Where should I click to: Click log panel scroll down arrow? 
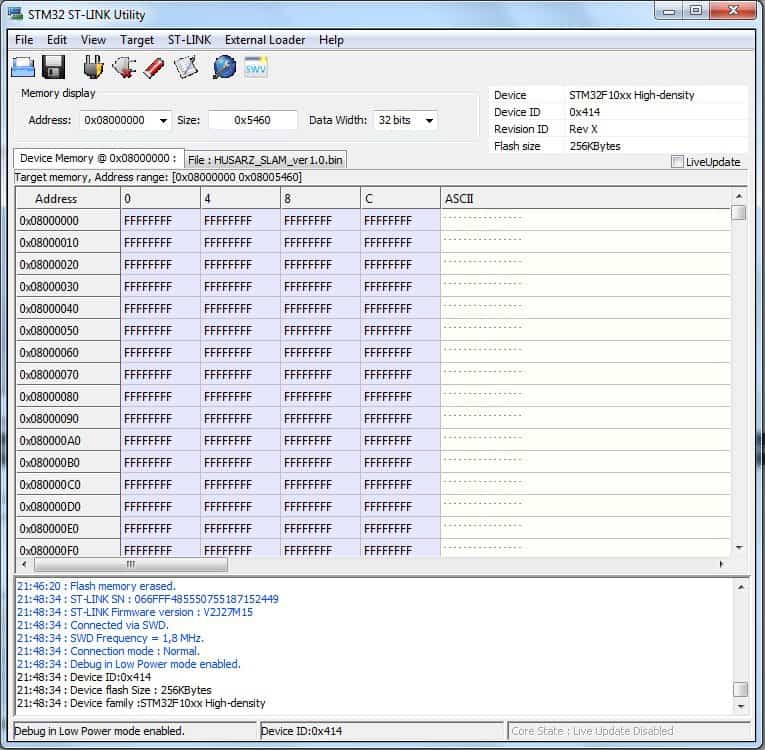tap(740, 707)
